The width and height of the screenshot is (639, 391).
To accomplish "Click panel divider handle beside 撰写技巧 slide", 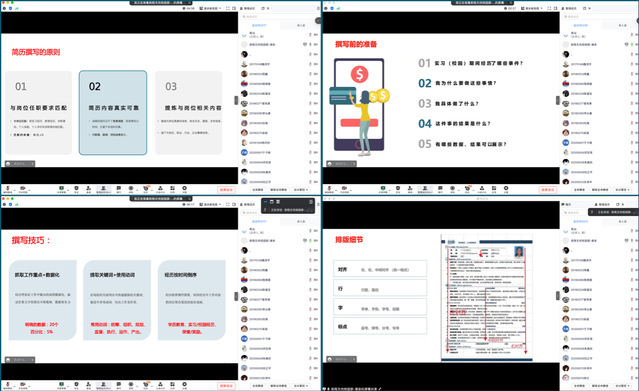I will (x=236, y=296).
